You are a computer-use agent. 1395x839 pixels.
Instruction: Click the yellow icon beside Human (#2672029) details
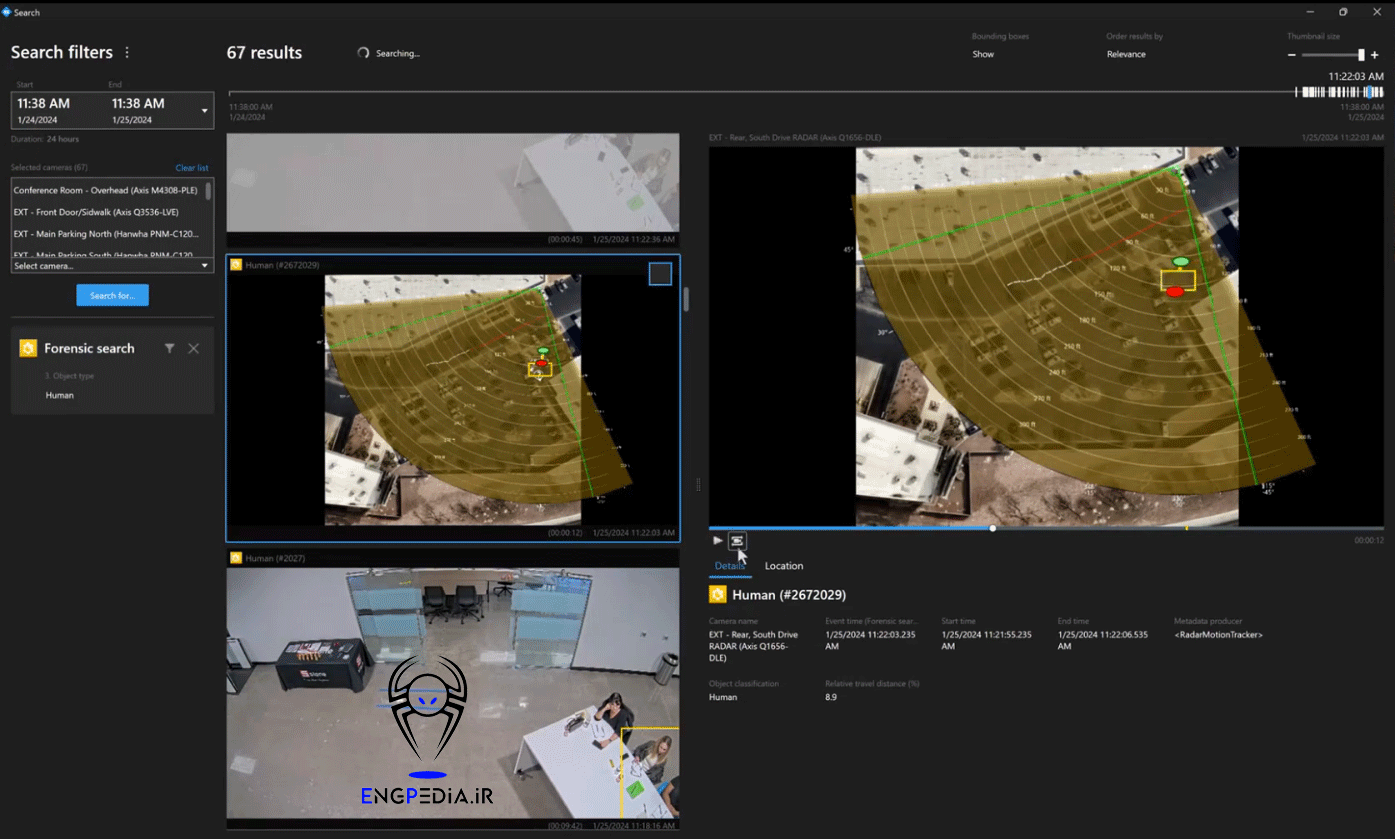pyautogui.click(x=718, y=595)
